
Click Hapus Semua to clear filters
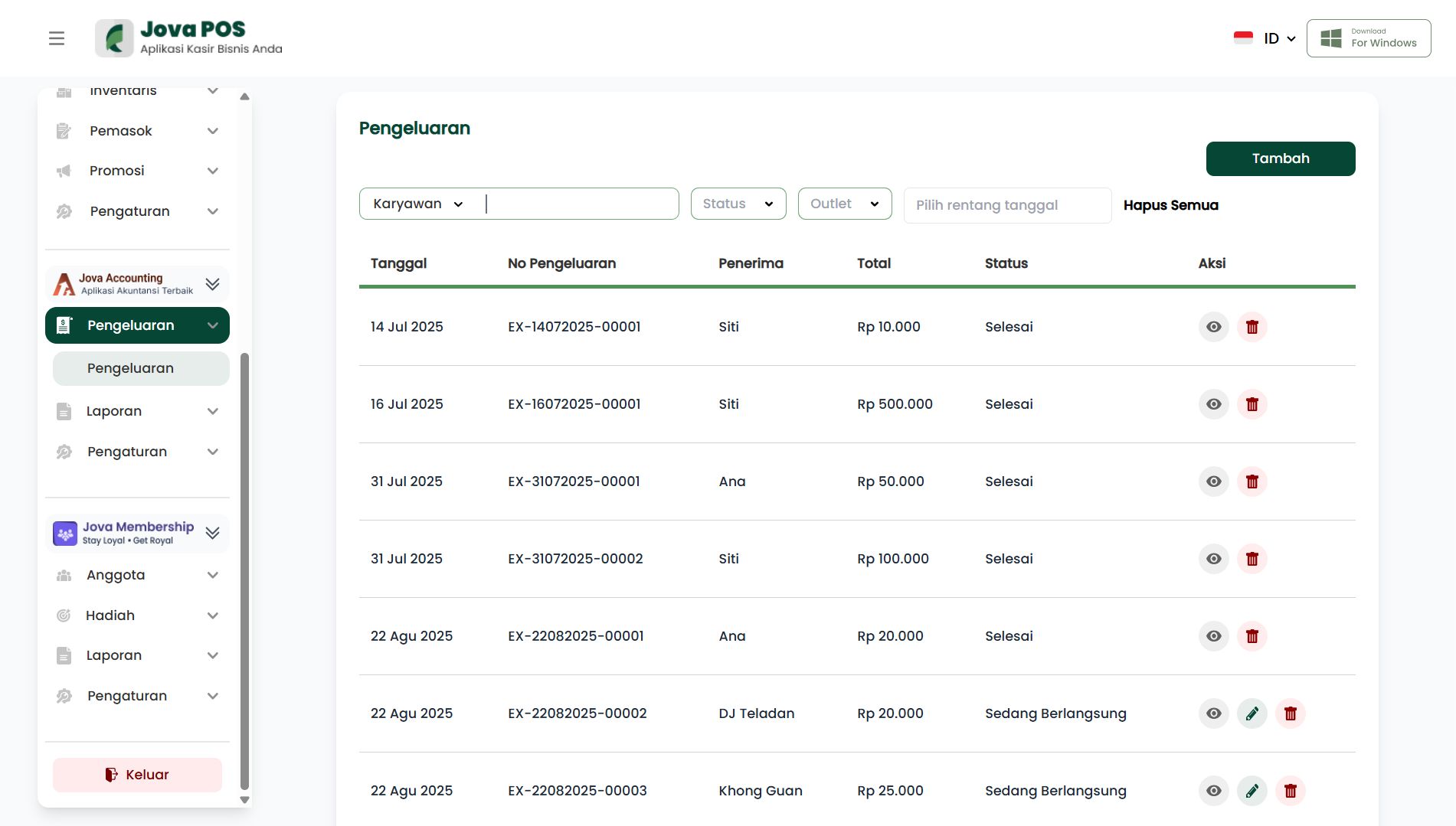pos(1170,205)
